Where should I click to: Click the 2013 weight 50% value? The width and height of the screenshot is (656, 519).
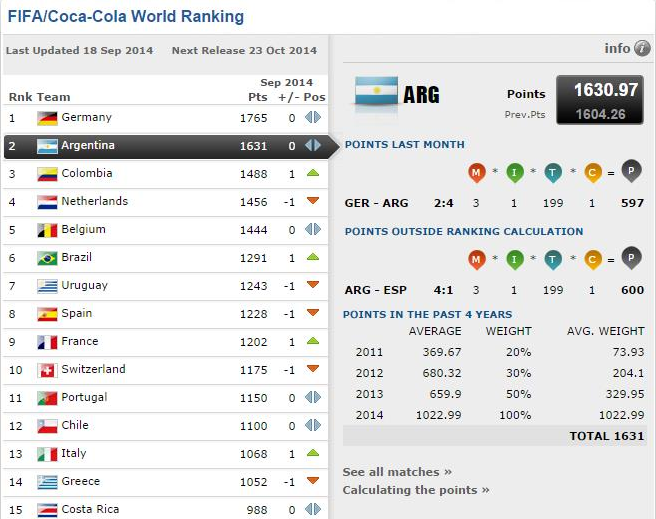(x=518, y=394)
